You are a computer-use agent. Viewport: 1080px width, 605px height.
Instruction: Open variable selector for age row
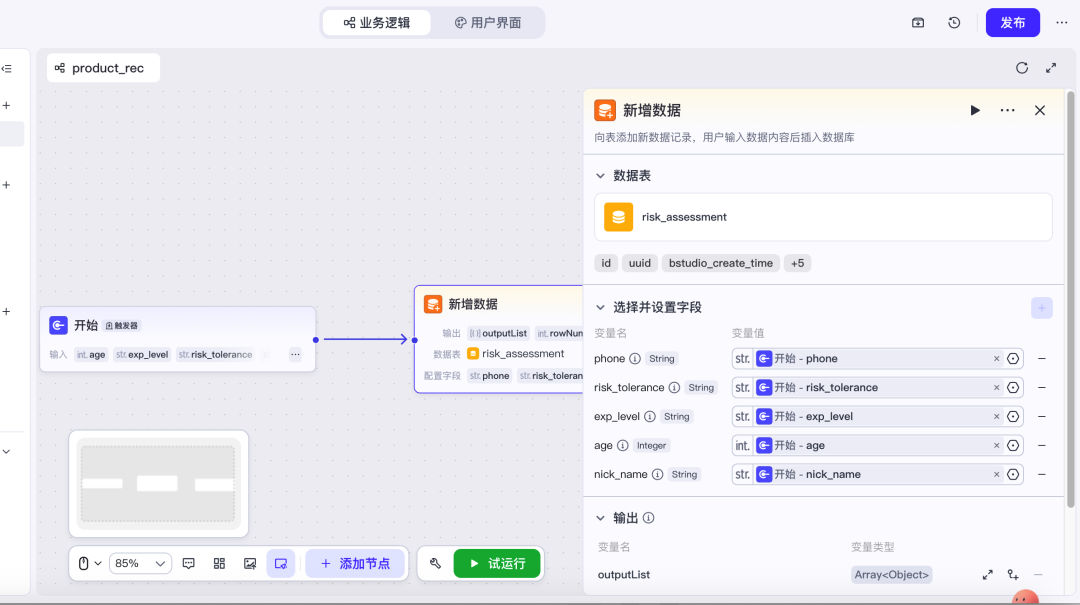click(x=1013, y=445)
